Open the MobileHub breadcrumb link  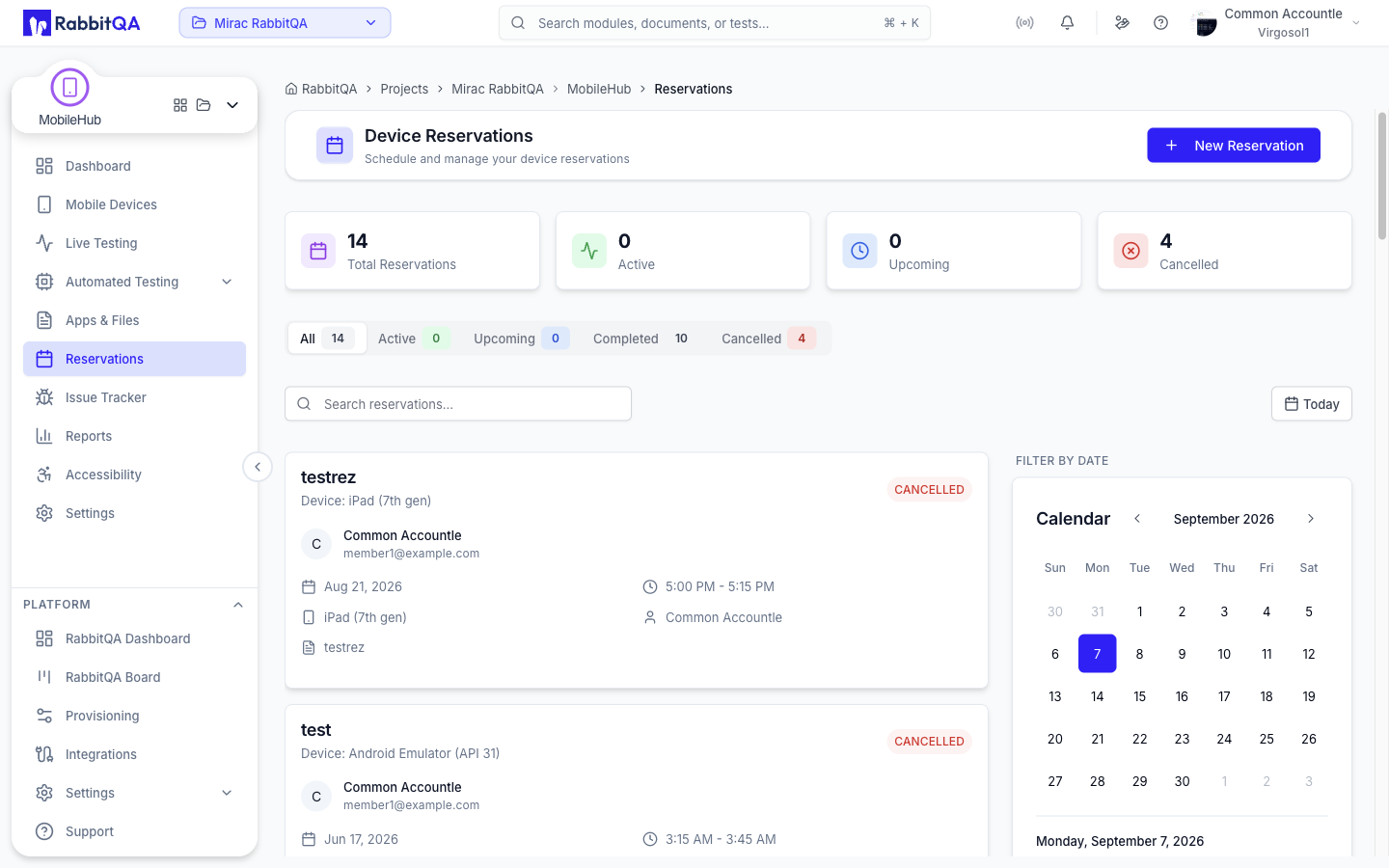(x=599, y=89)
